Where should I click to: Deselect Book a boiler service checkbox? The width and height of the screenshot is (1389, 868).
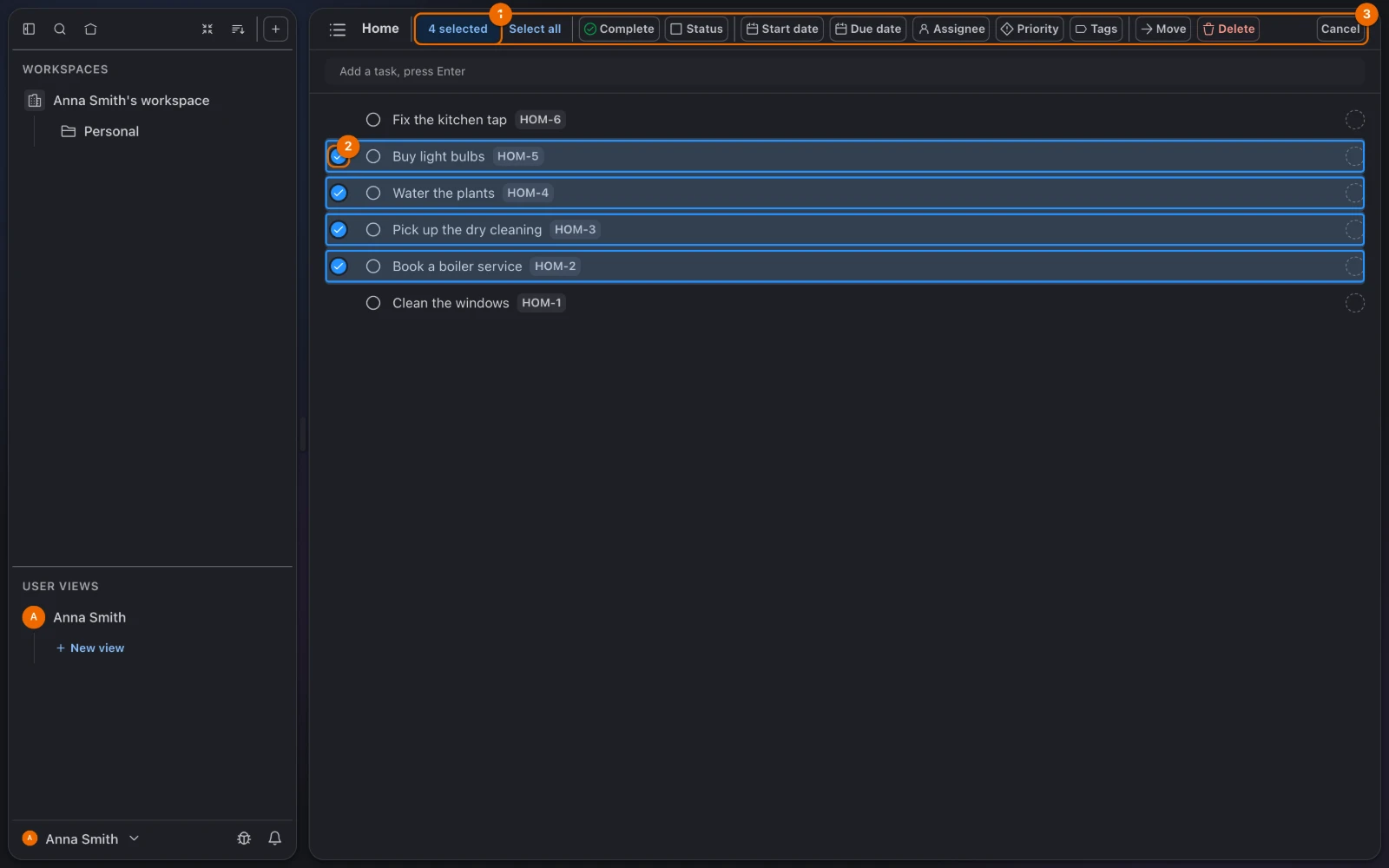coord(339,266)
